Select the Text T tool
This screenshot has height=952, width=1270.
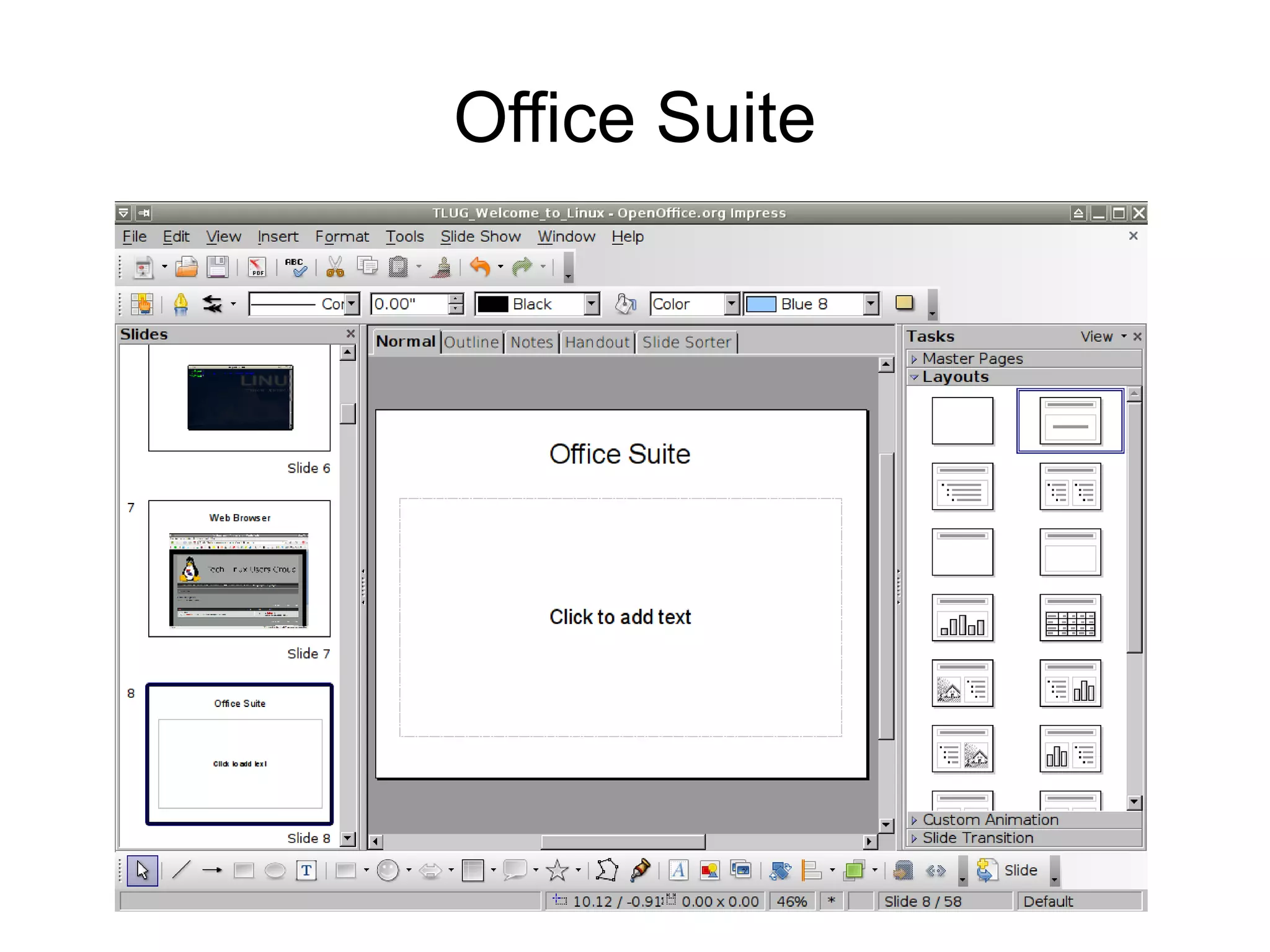(x=306, y=871)
